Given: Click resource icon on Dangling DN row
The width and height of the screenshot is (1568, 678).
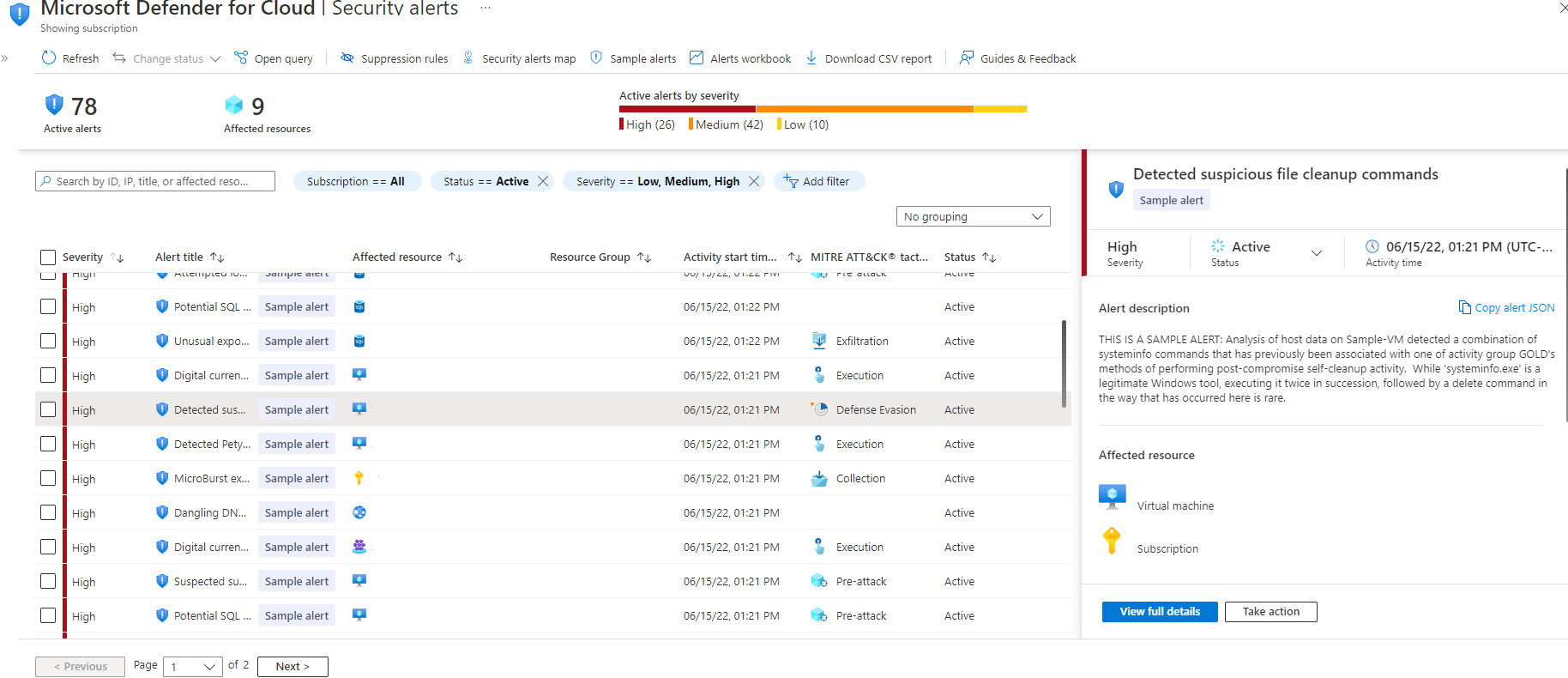Looking at the screenshot, I should (359, 512).
